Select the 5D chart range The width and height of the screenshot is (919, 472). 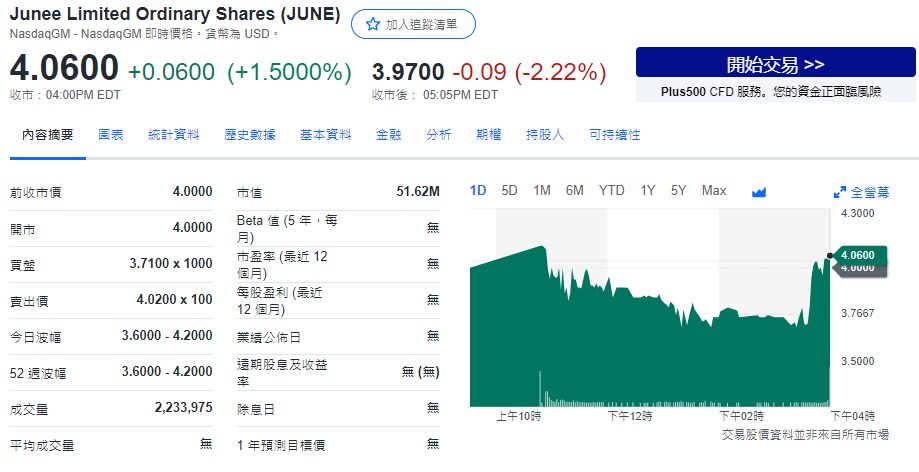(509, 190)
